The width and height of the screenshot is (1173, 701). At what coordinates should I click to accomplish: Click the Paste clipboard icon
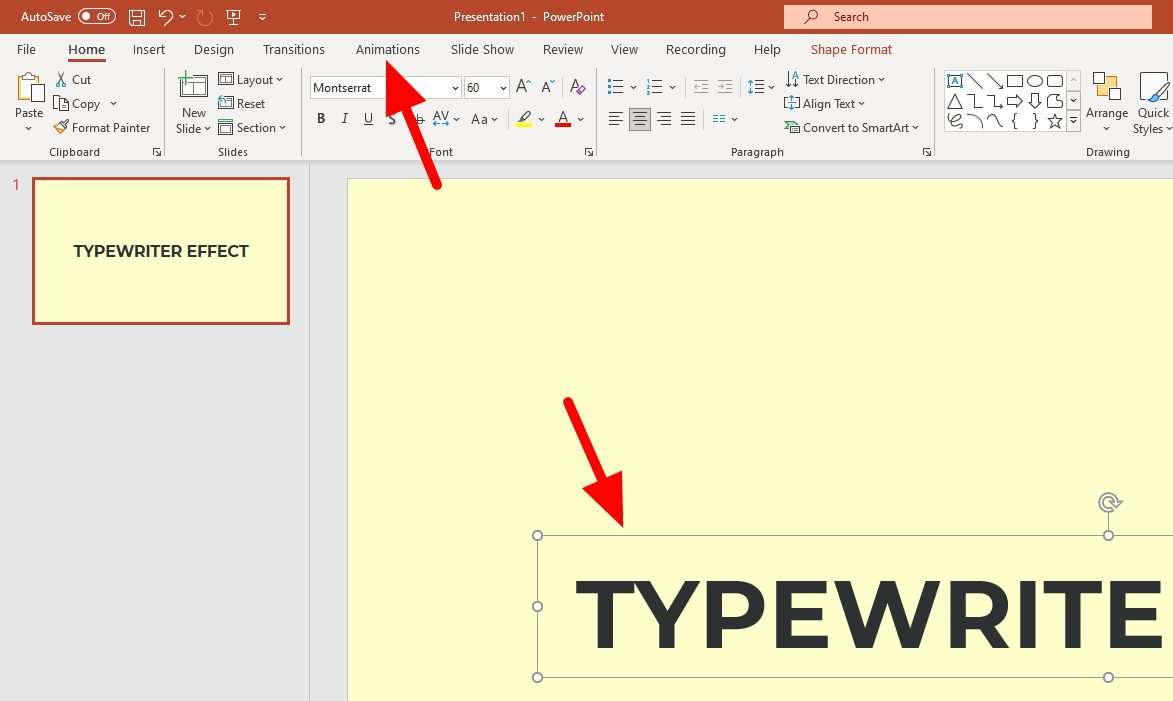[x=29, y=88]
